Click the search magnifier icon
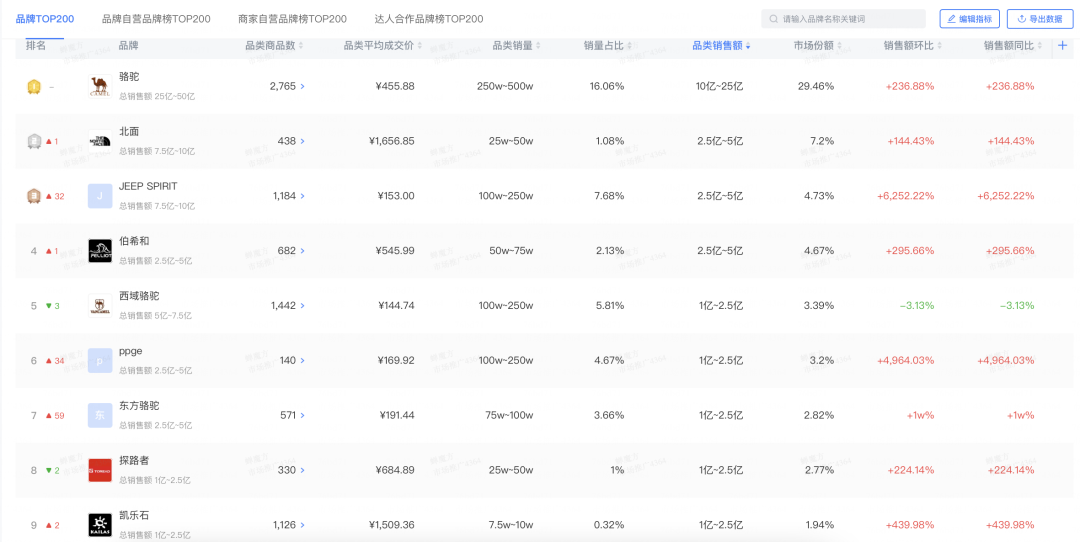1080x542 pixels. pyautogui.click(x=773, y=19)
